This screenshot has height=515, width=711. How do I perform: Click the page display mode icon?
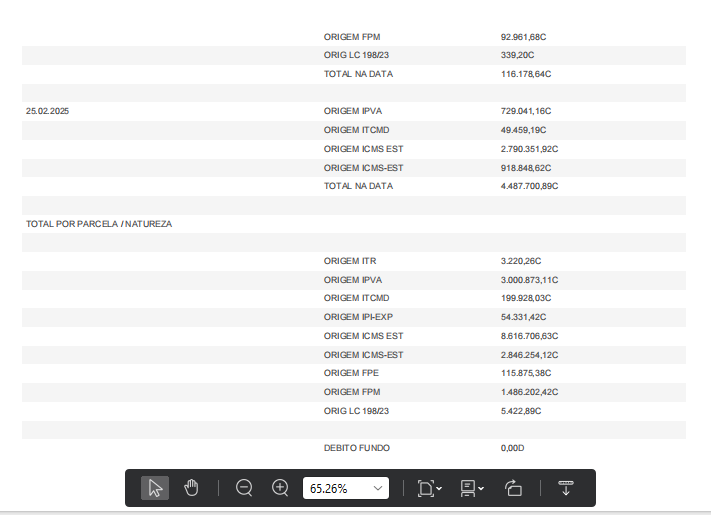pyautogui.click(x=467, y=488)
